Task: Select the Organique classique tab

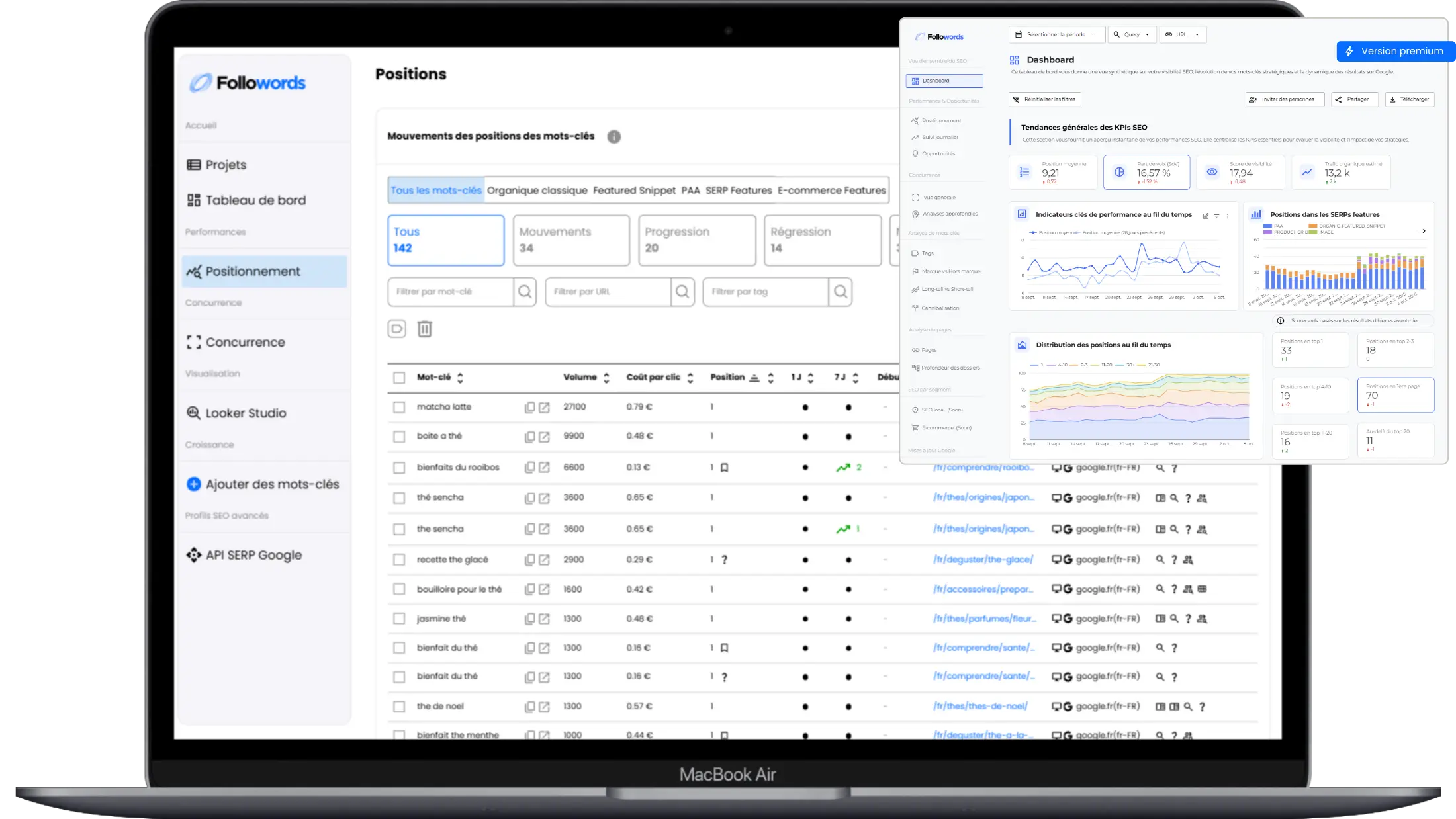Action: click(x=537, y=191)
